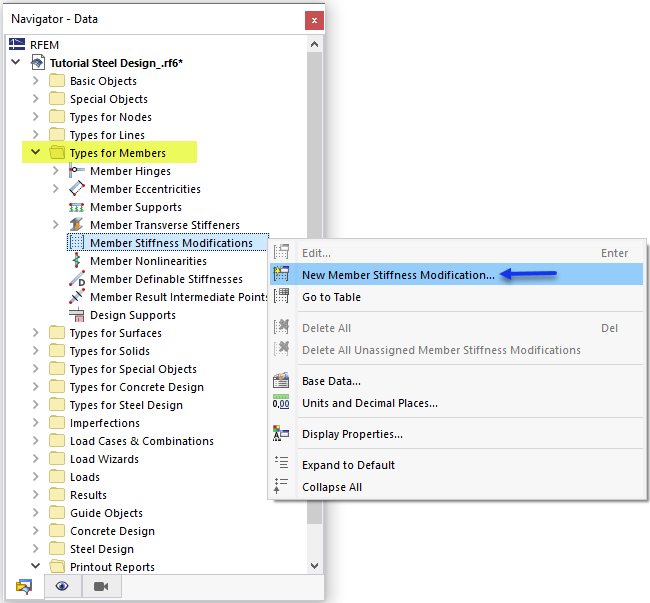This screenshot has width=650, height=603.
Task: Collapse the Printout Reports folder
Action: [36, 566]
